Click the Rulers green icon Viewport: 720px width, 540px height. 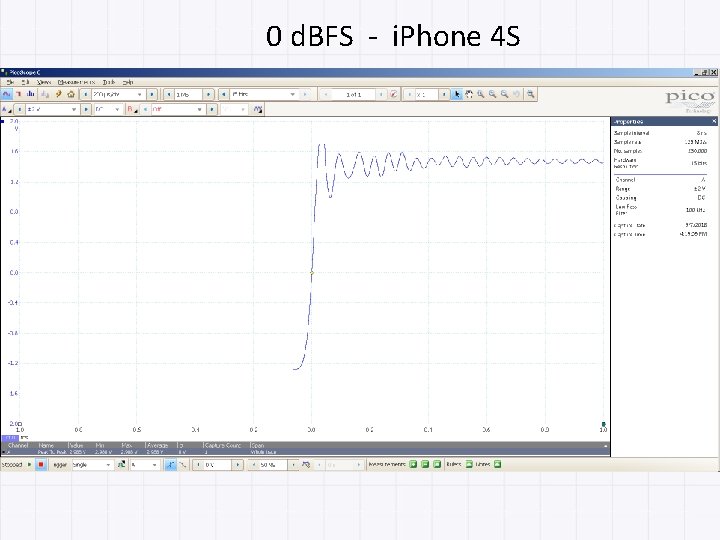tap(469, 464)
